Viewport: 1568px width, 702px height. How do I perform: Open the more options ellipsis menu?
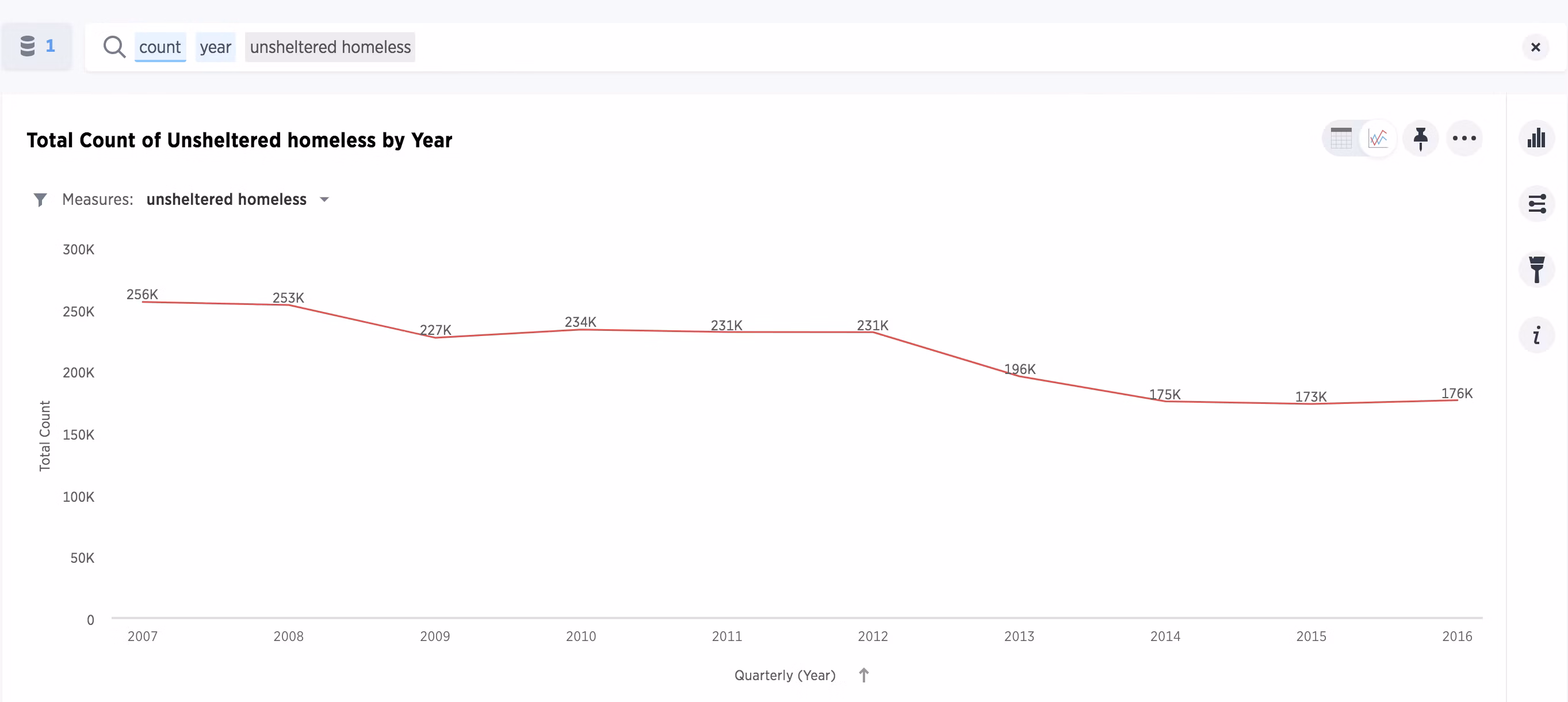click(x=1464, y=138)
